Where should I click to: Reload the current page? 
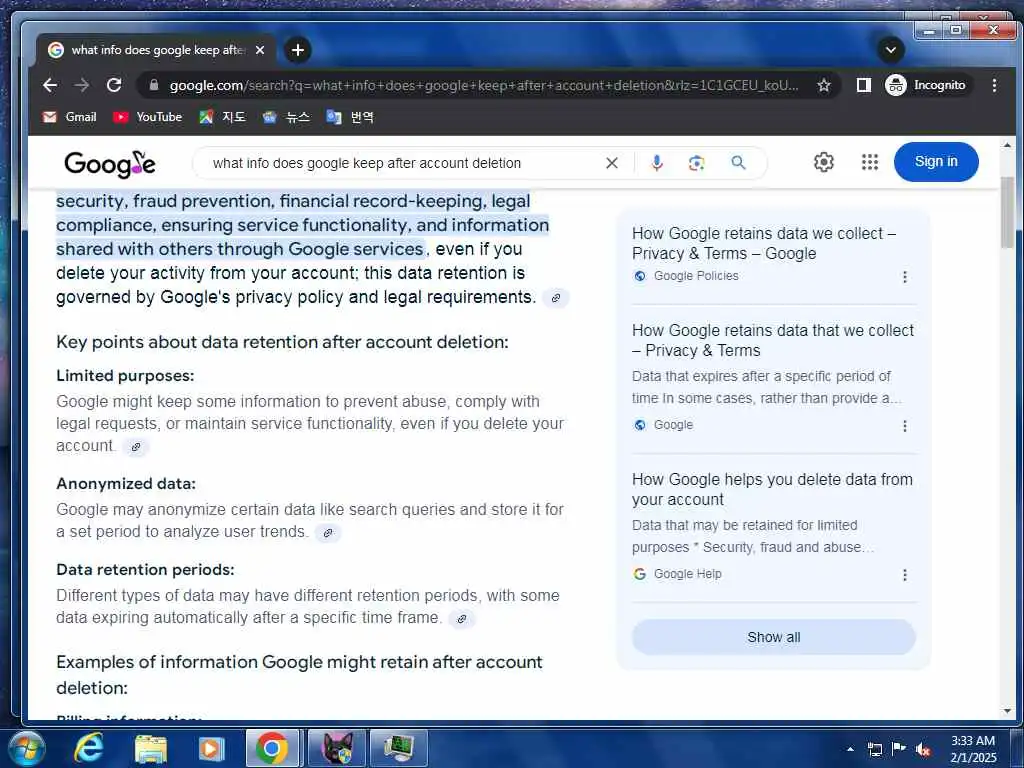tap(114, 85)
